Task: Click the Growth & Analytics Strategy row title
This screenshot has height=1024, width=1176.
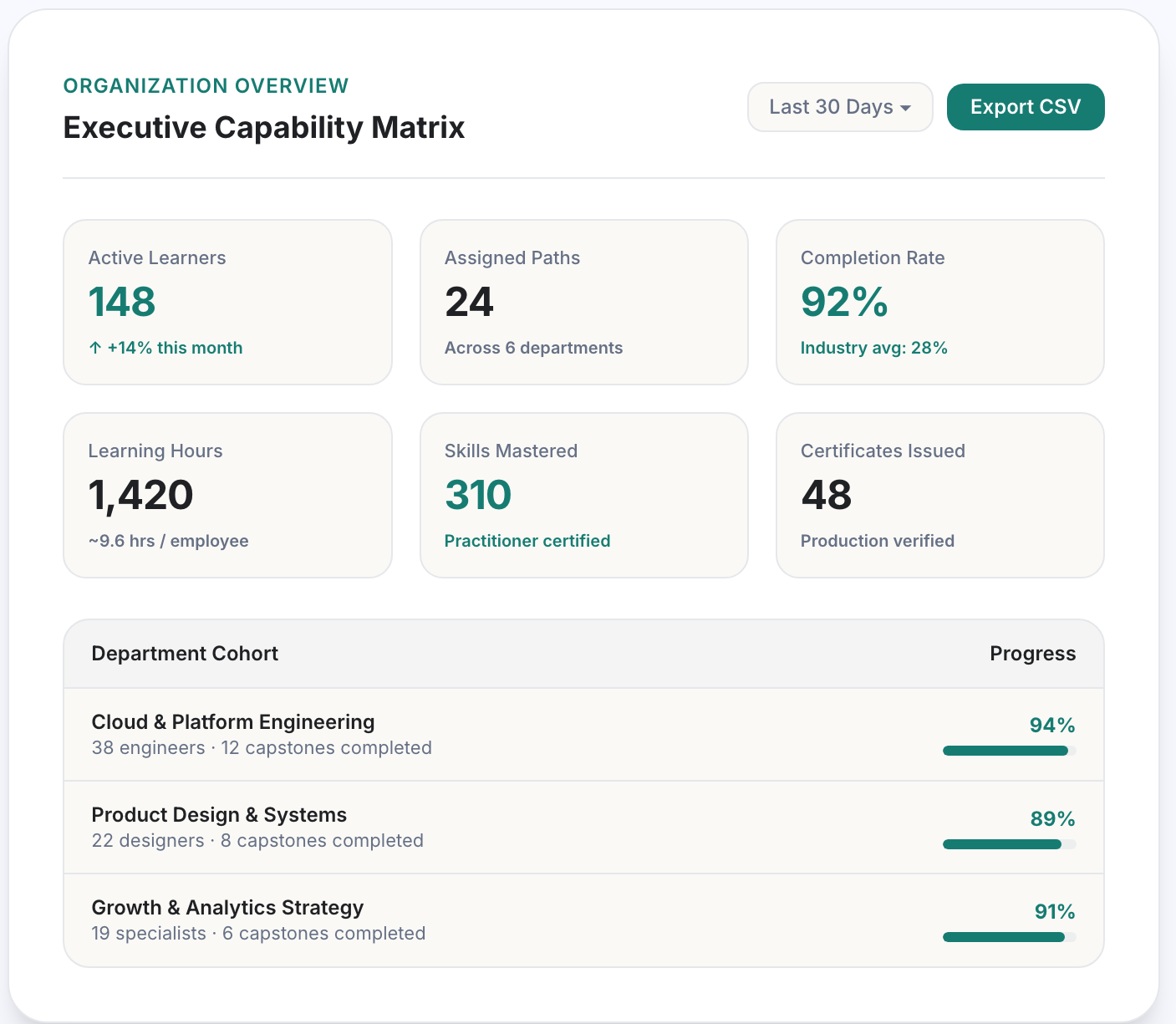Action: pos(227,908)
